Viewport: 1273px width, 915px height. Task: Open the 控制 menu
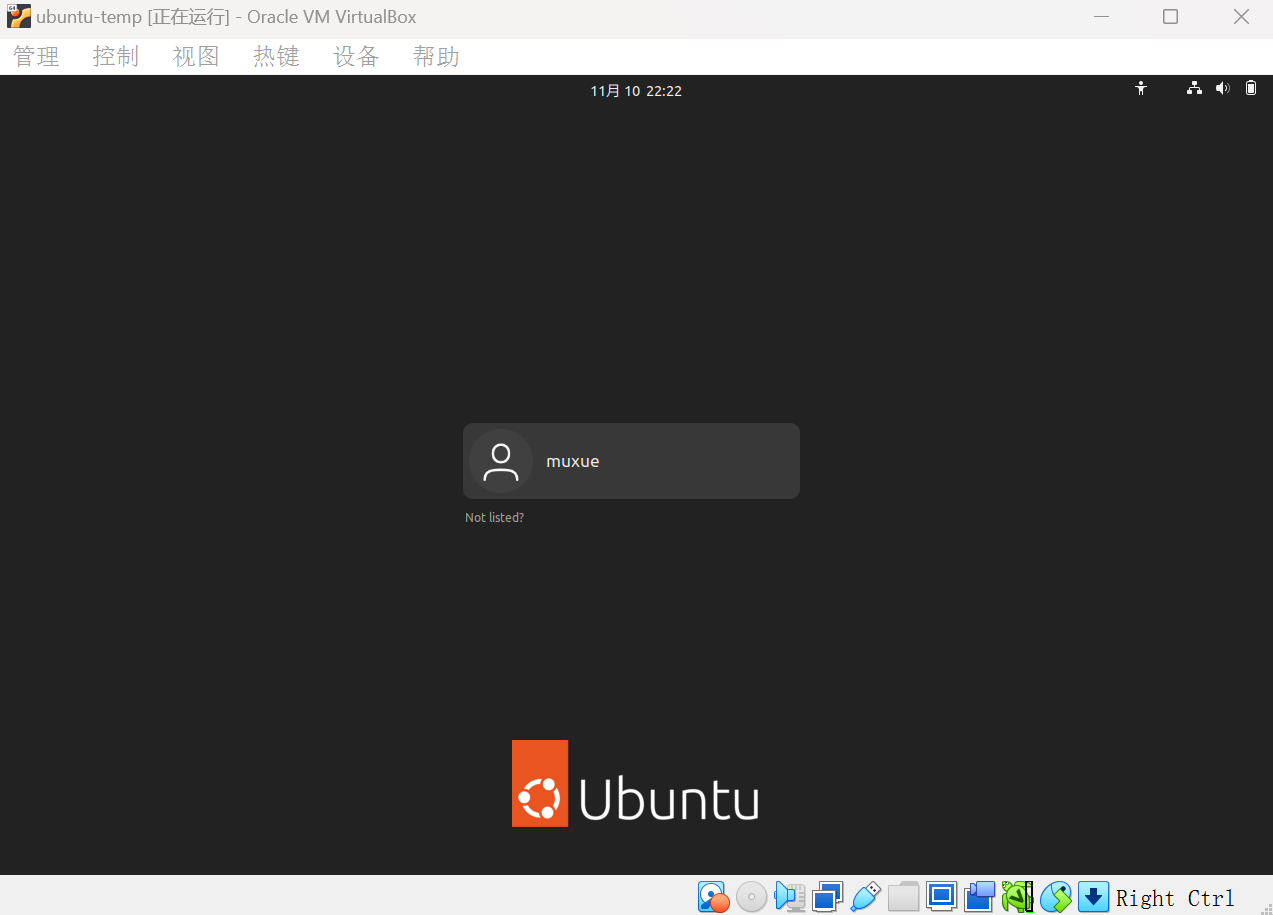pyautogui.click(x=116, y=57)
